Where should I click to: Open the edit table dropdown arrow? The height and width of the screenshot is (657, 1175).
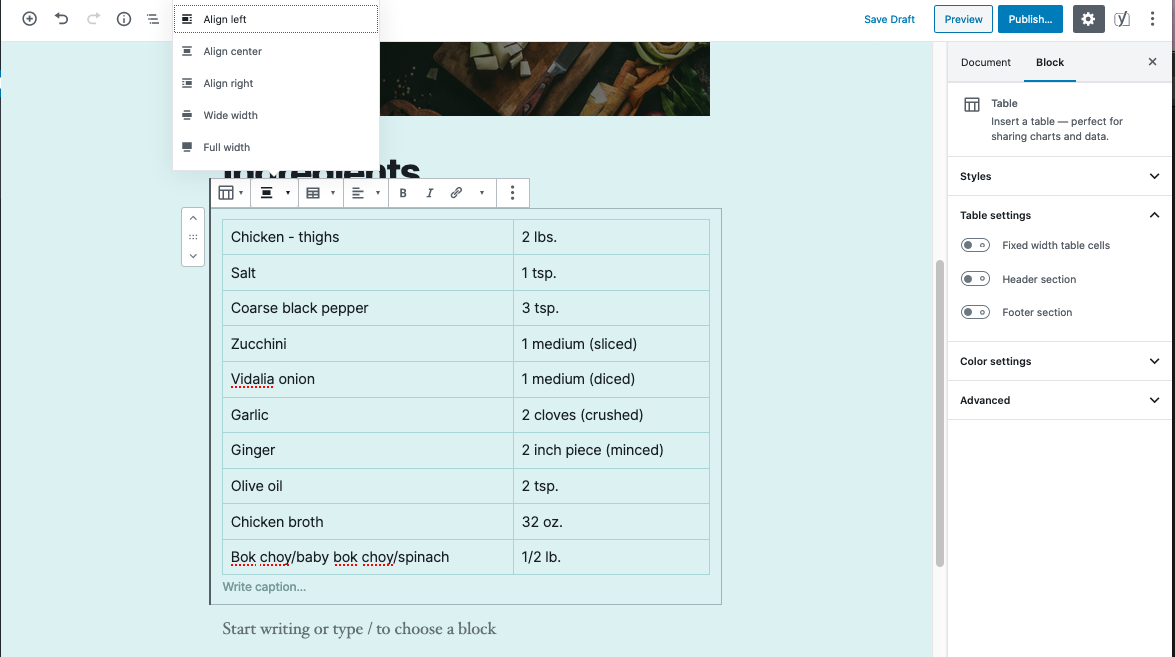(333, 193)
